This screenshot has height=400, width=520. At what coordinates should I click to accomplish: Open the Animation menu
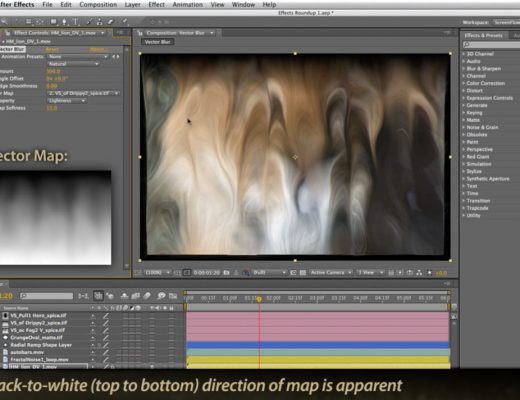(x=188, y=5)
